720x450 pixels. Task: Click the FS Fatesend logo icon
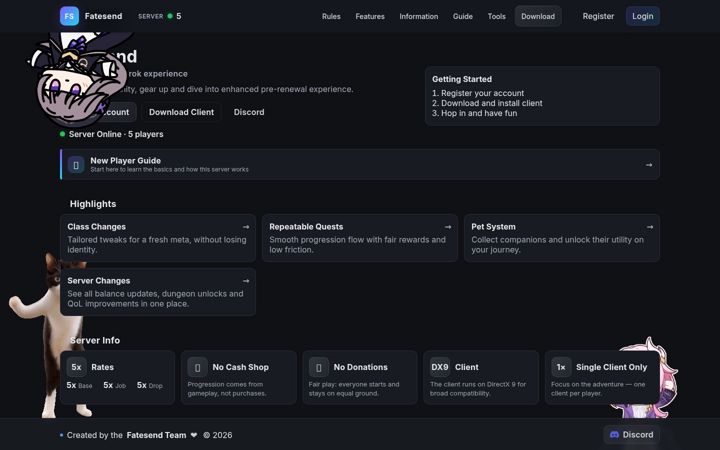[69, 16]
